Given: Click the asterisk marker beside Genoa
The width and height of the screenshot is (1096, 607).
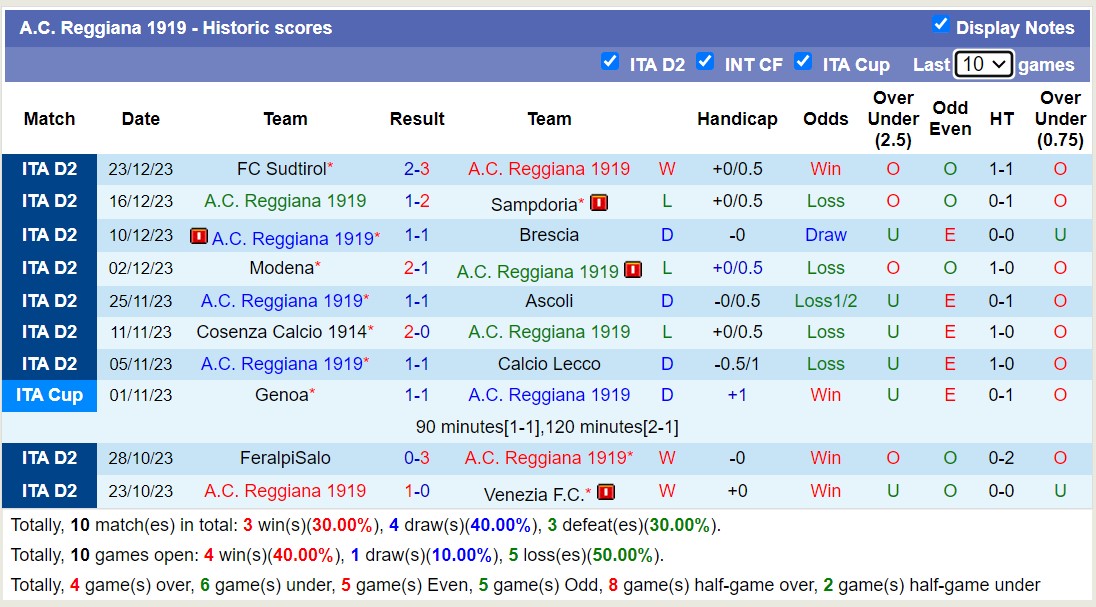Looking at the screenshot, I should click(313, 389).
